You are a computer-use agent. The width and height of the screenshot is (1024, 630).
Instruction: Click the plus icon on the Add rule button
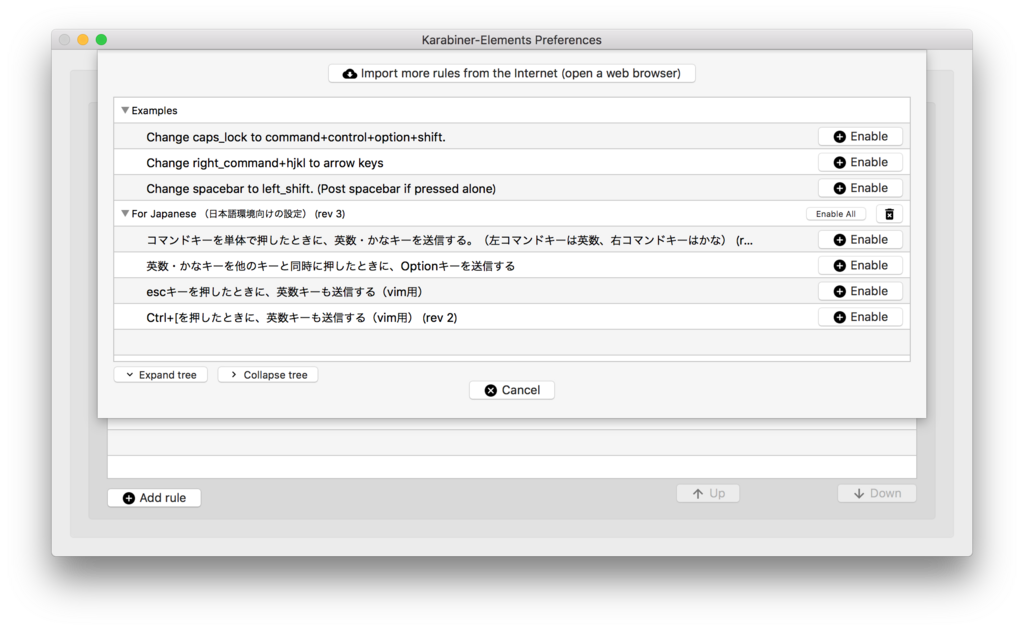coord(129,498)
